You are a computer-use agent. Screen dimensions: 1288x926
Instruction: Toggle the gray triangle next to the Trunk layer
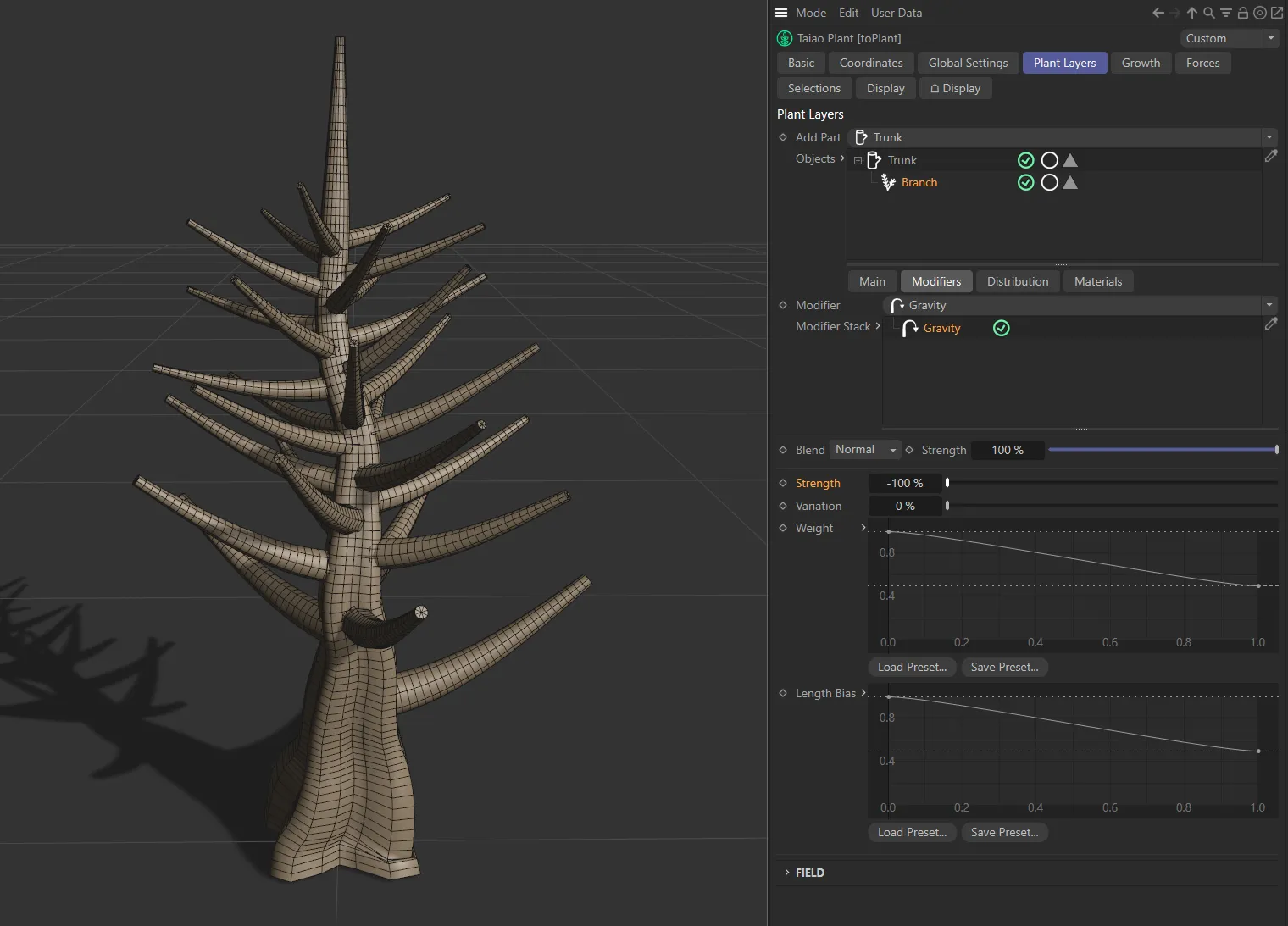[1069, 160]
